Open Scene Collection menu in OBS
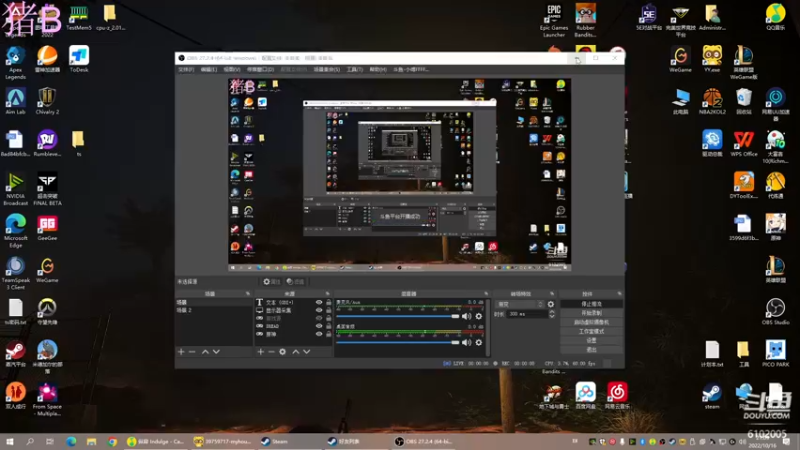The image size is (800, 450). [327, 69]
